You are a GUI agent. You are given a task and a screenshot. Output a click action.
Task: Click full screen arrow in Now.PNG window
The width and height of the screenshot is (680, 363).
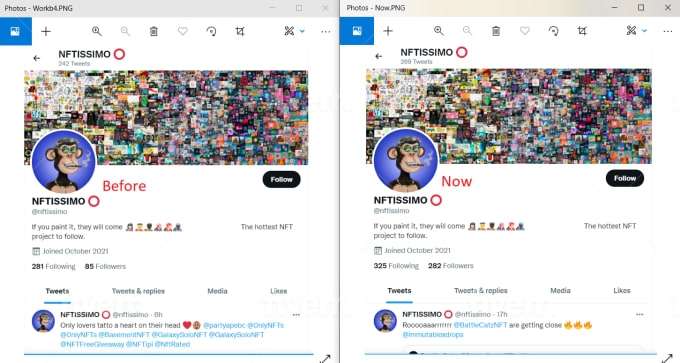click(x=667, y=359)
